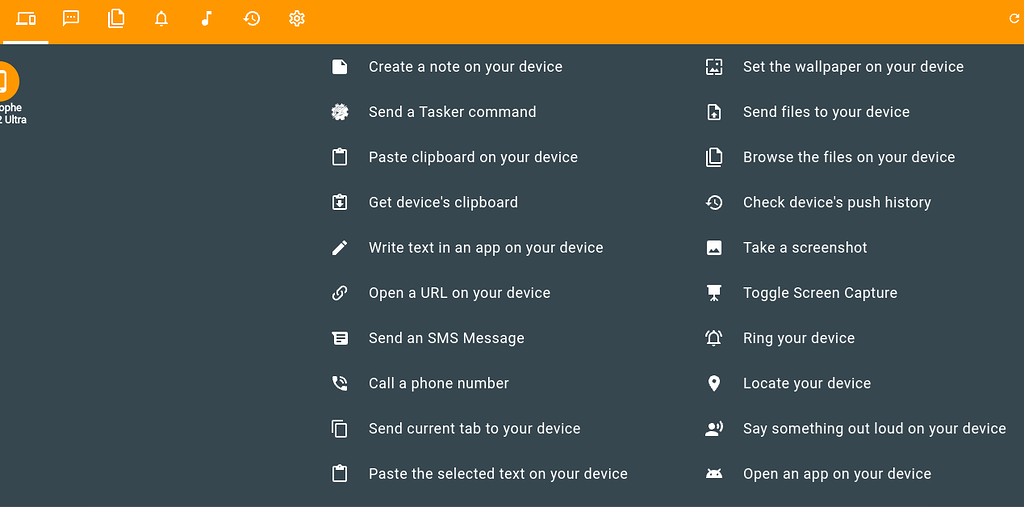Click the refresh icon in top bar
The height and width of the screenshot is (507, 1024).
click(1015, 19)
